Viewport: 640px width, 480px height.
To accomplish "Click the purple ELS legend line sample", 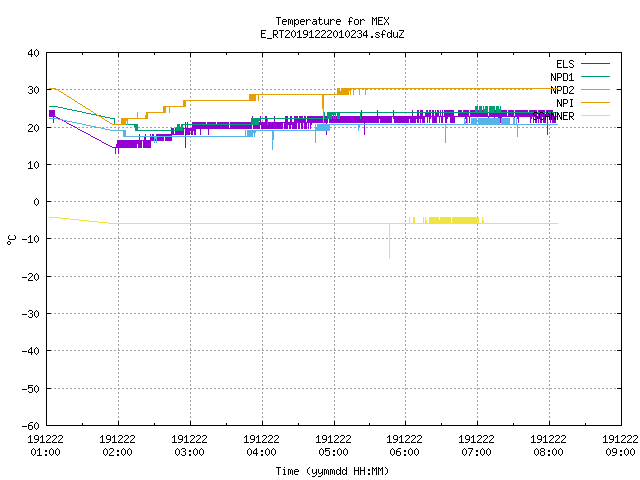I will click(596, 64).
